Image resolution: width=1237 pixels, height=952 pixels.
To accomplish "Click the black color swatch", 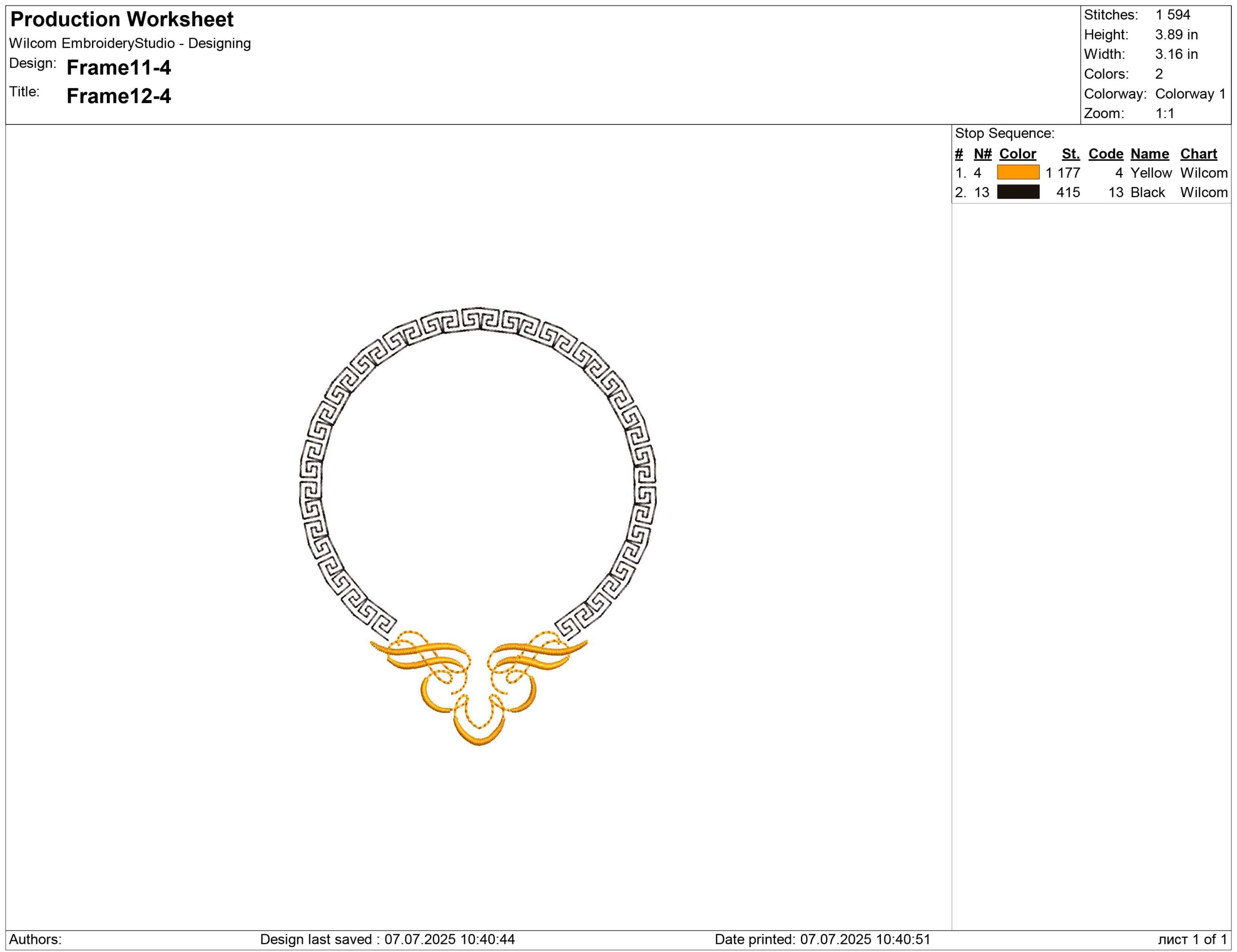I will click(x=1018, y=192).
